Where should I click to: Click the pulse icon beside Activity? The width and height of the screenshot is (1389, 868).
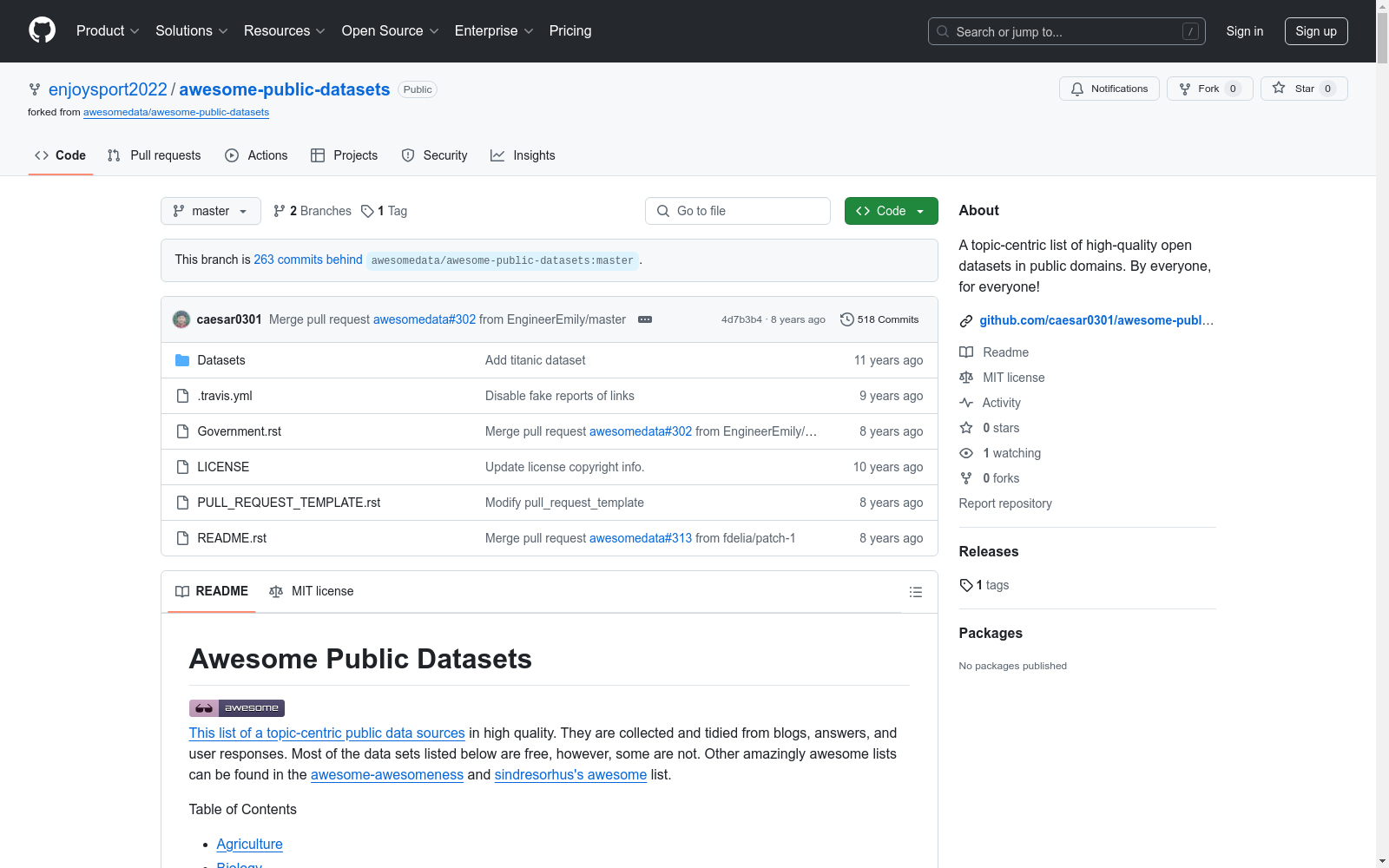(966, 403)
